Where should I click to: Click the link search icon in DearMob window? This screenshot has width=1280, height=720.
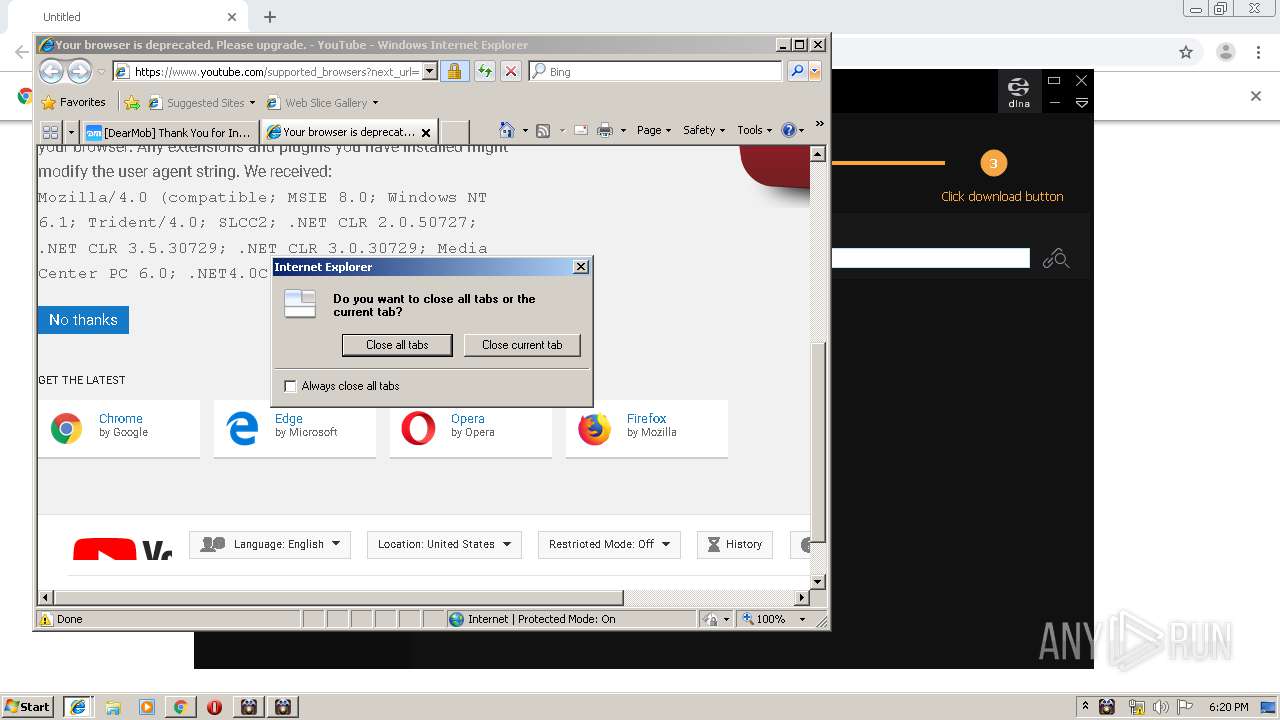pyautogui.click(x=1056, y=260)
